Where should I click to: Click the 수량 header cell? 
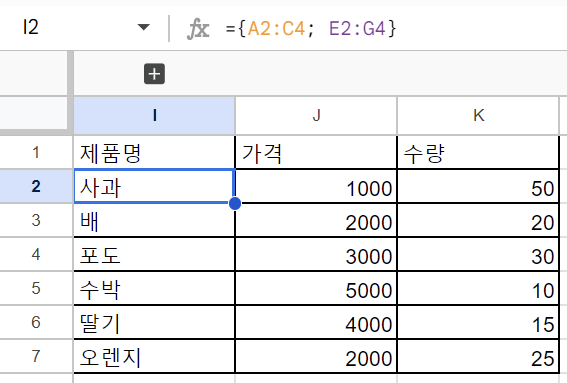pos(478,153)
